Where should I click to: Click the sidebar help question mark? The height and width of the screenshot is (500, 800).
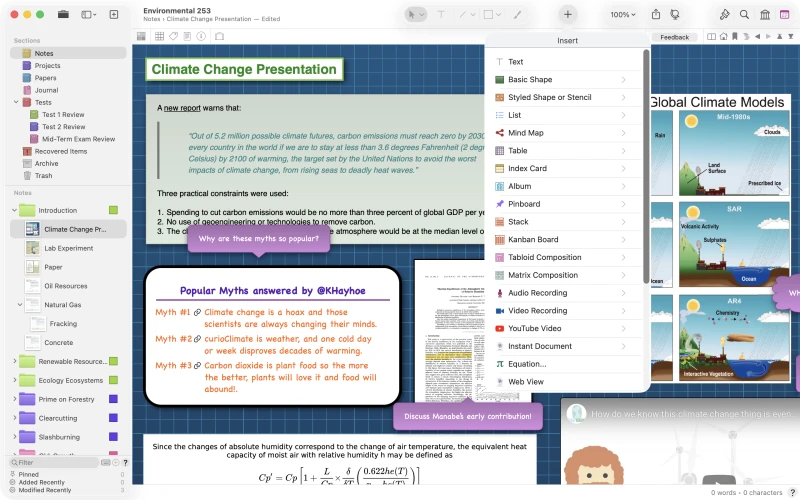pyautogui.click(x=125, y=463)
